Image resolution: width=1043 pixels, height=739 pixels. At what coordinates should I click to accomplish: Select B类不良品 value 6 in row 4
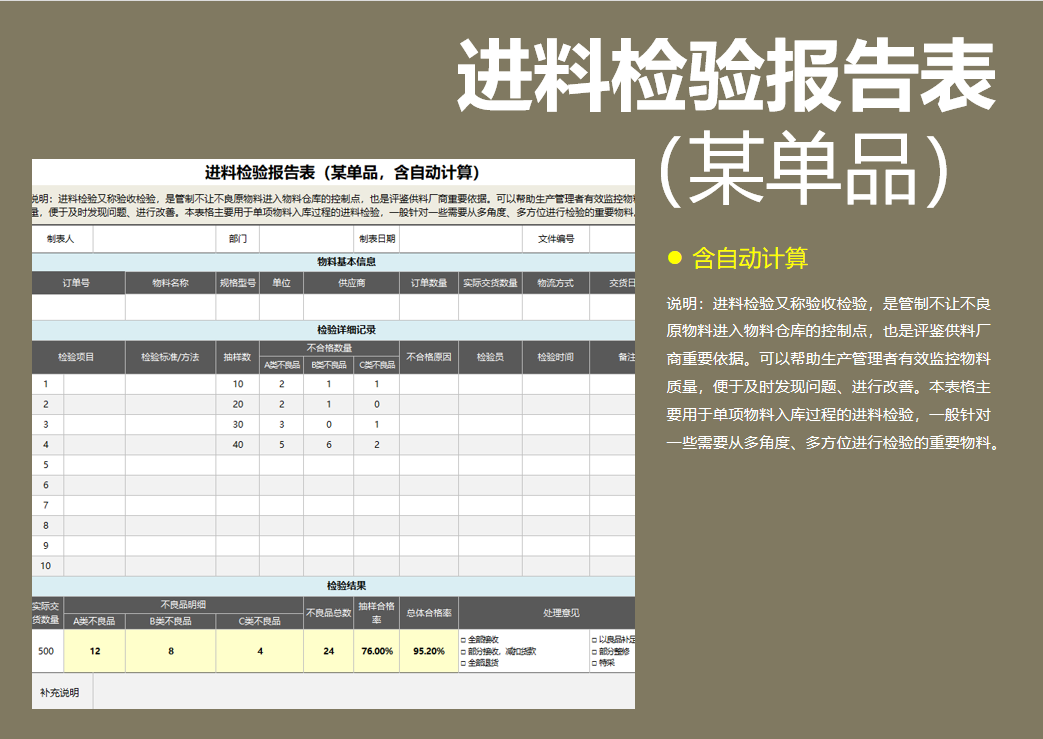(329, 444)
